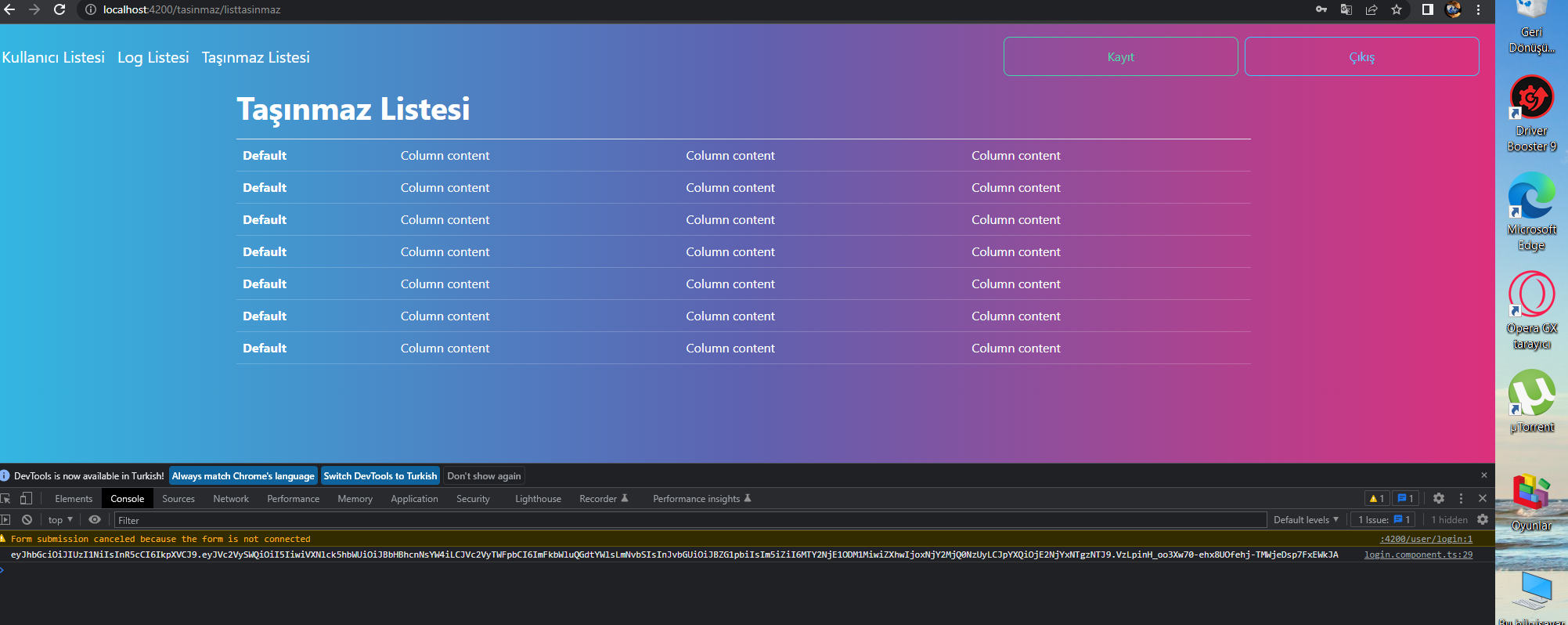This screenshot has height=625, width=1568.
Task: Open the Chrome side panel
Action: click(x=1428, y=9)
